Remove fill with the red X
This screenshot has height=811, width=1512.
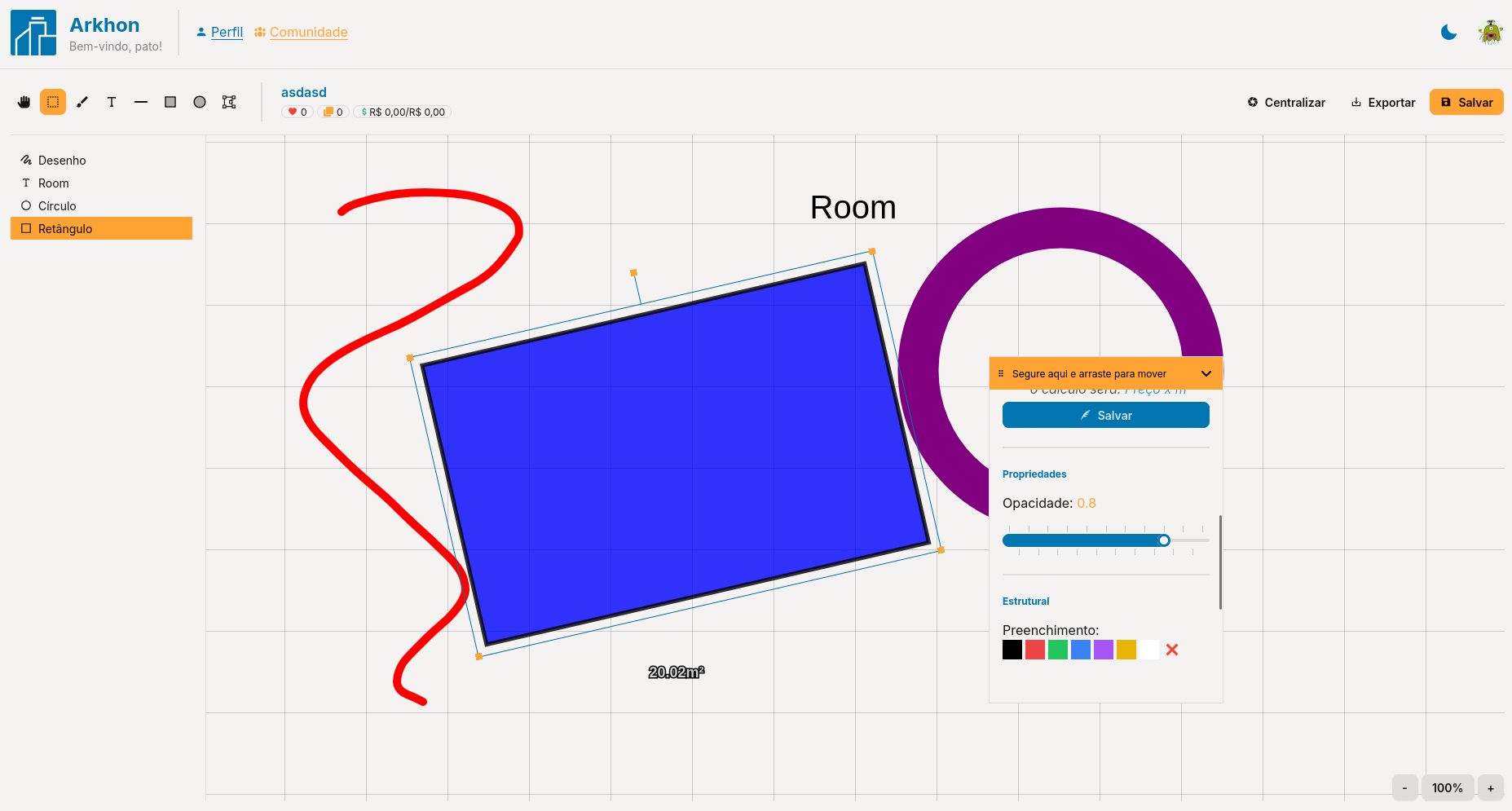(x=1172, y=650)
